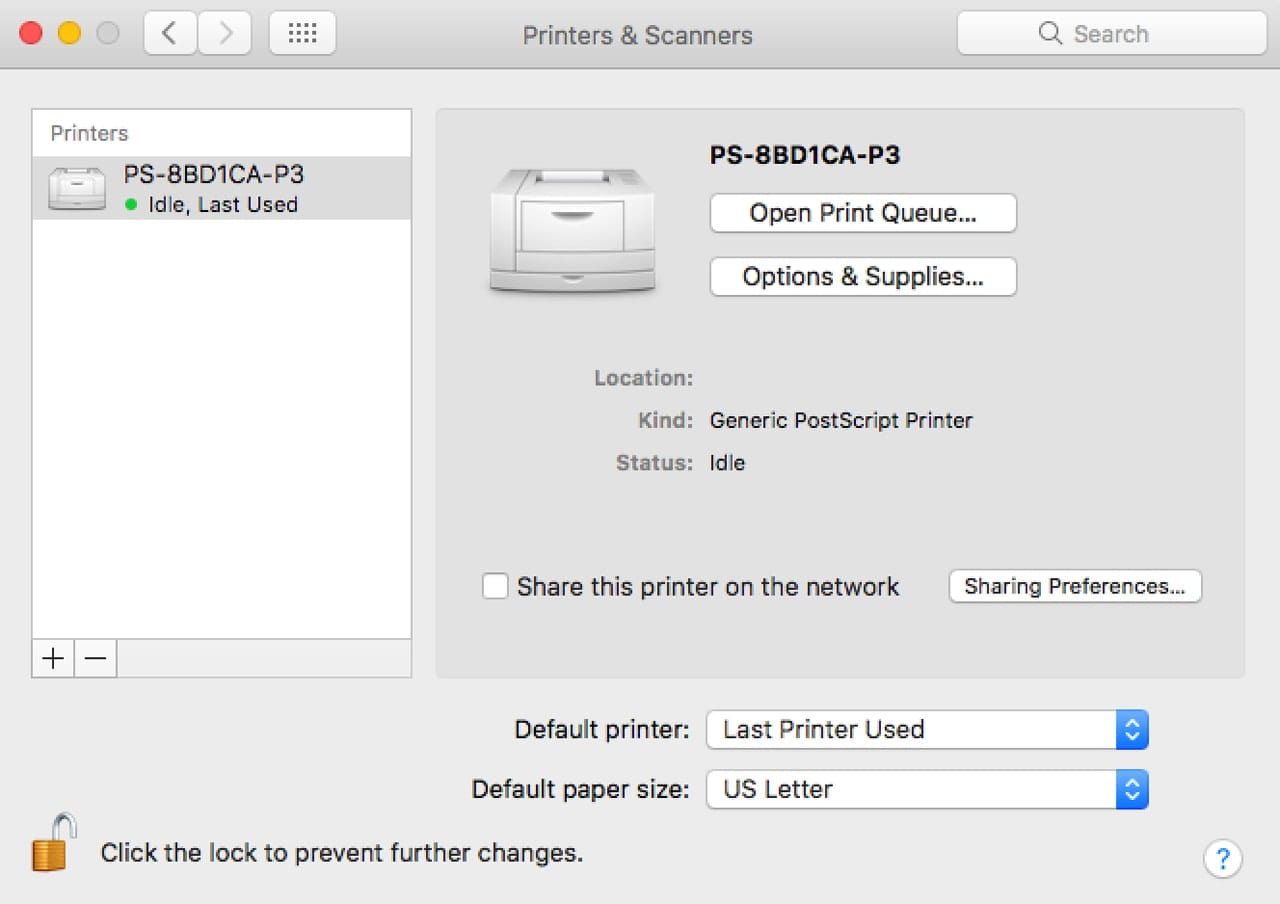Click the small printer icon in Printers list
The height and width of the screenshot is (904, 1280).
[77, 188]
